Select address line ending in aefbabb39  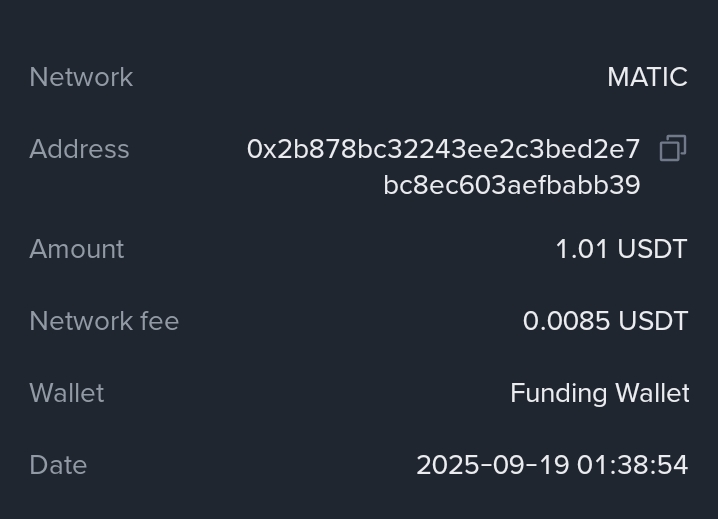coord(511,185)
